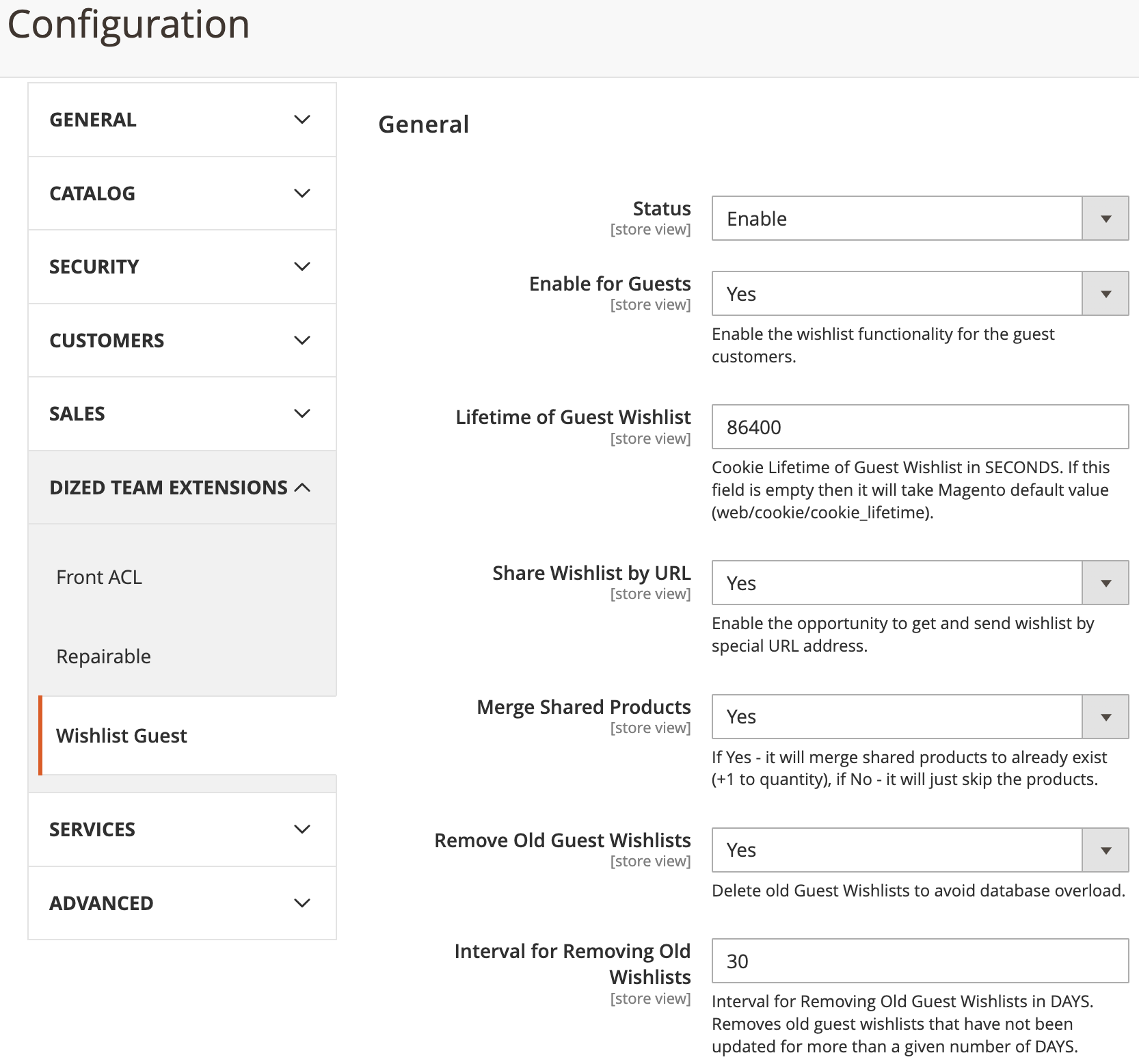The height and width of the screenshot is (1064, 1139).
Task: Click the General section heading
Action: (x=424, y=124)
